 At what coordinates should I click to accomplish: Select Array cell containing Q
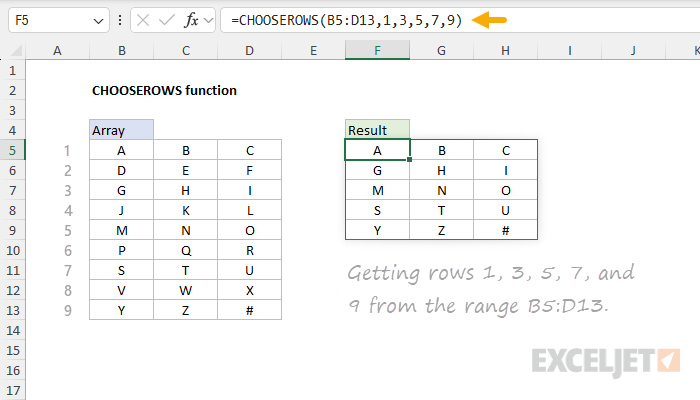tap(186, 250)
